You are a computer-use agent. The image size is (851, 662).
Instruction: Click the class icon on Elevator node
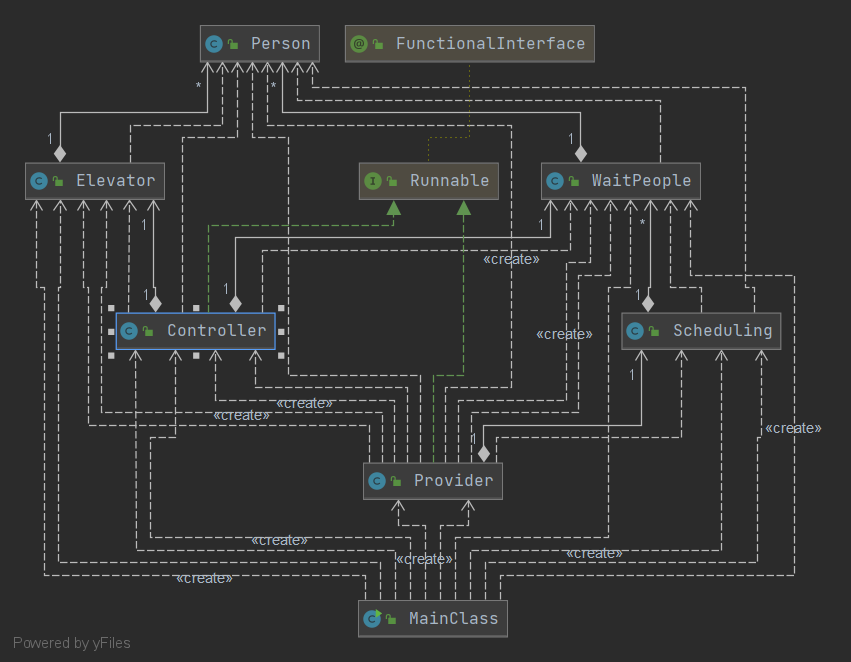[x=39, y=181]
